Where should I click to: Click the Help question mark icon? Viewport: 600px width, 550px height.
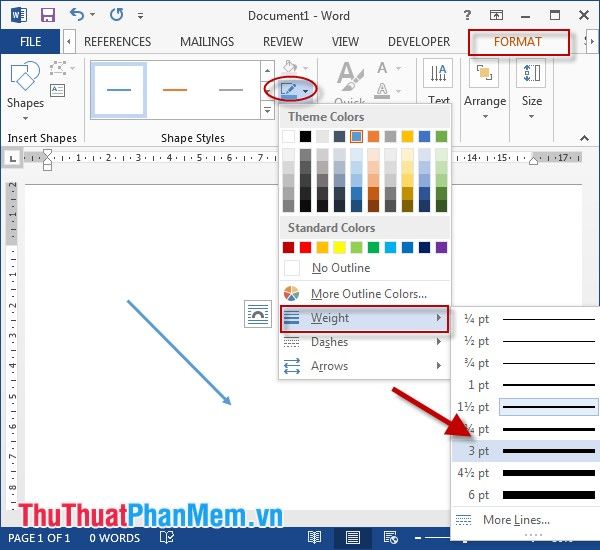click(x=466, y=15)
